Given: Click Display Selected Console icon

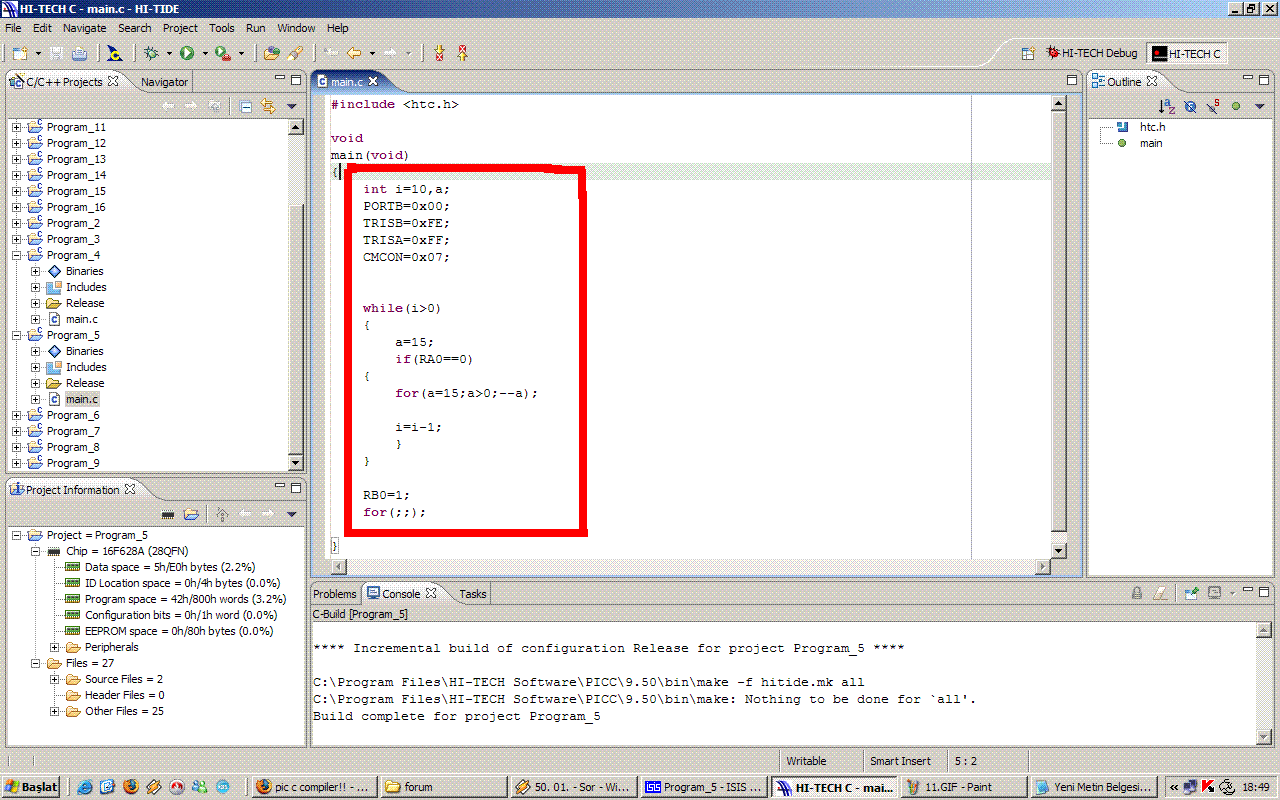Looking at the screenshot, I should (1215, 593).
